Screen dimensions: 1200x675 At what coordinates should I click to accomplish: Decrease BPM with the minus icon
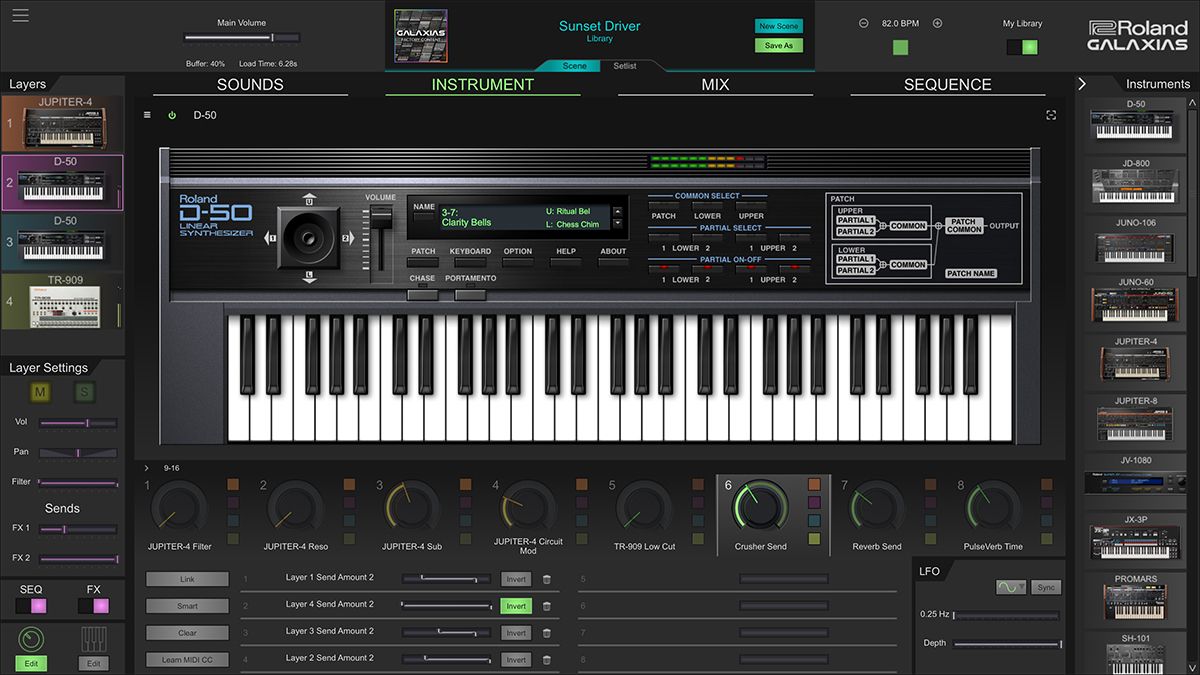864,23
